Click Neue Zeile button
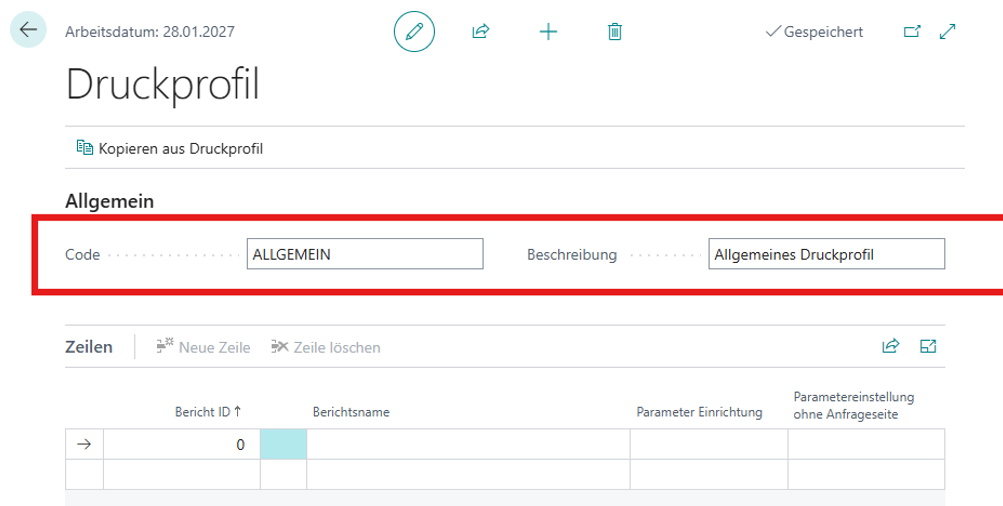 (203, 347)
